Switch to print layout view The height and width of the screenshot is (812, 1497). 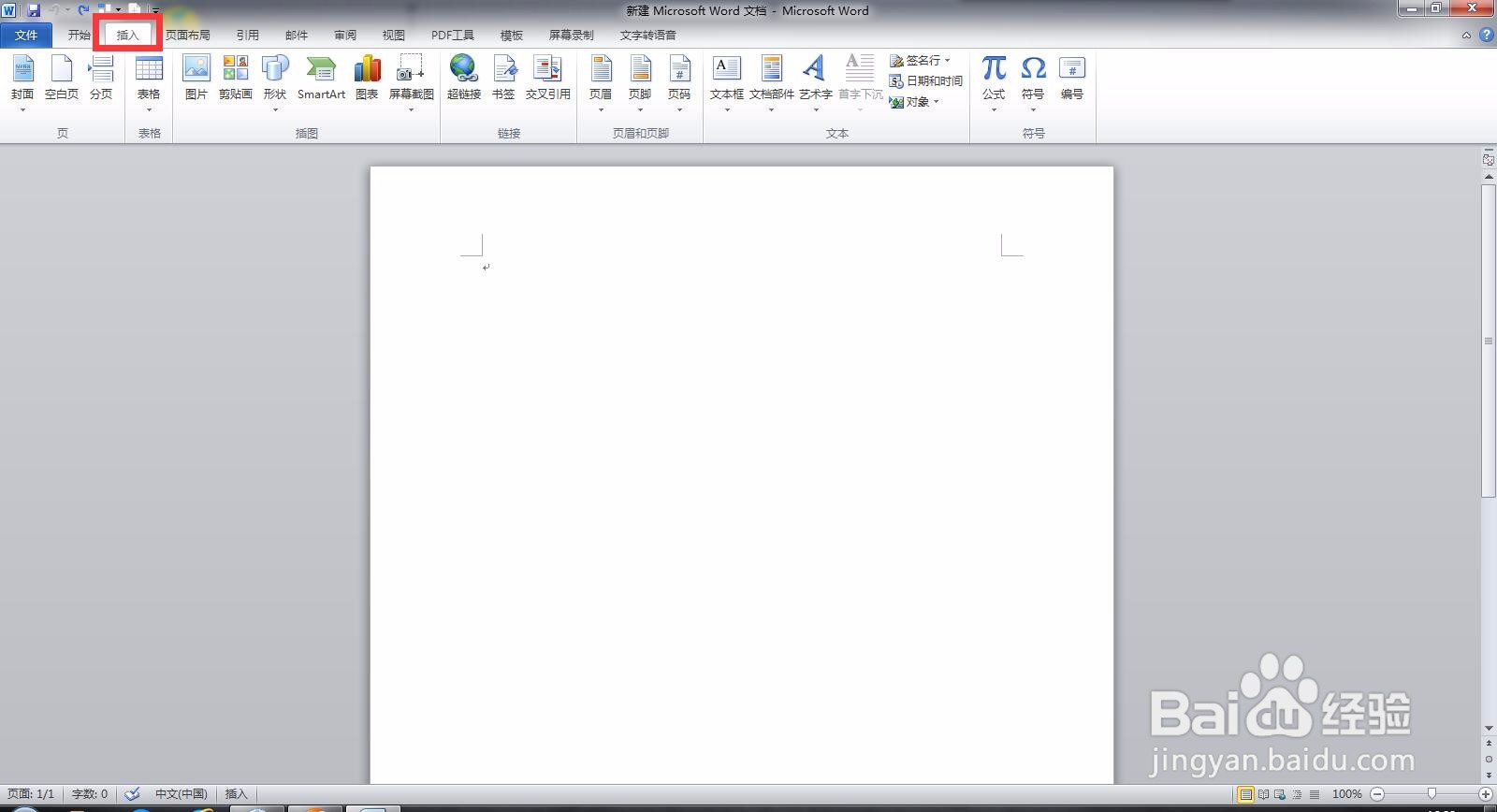[x=1246, y=794]
